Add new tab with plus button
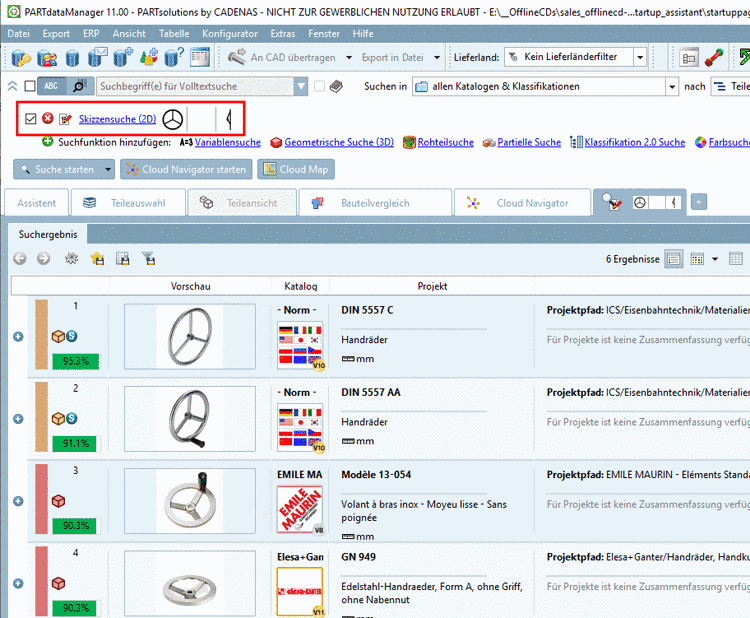Image resolution: width=750 pixels, height=618 pixels. (x=698, y=202)
